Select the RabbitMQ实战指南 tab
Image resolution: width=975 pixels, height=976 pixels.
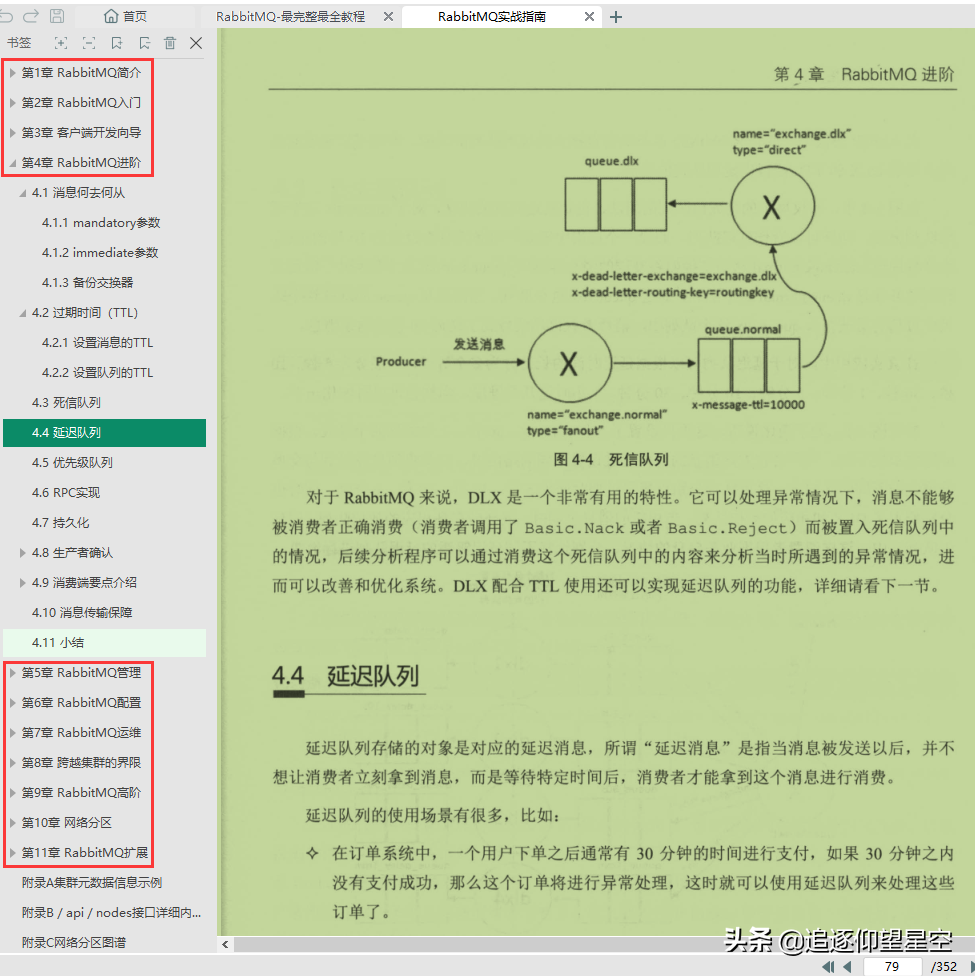point(492,17)
